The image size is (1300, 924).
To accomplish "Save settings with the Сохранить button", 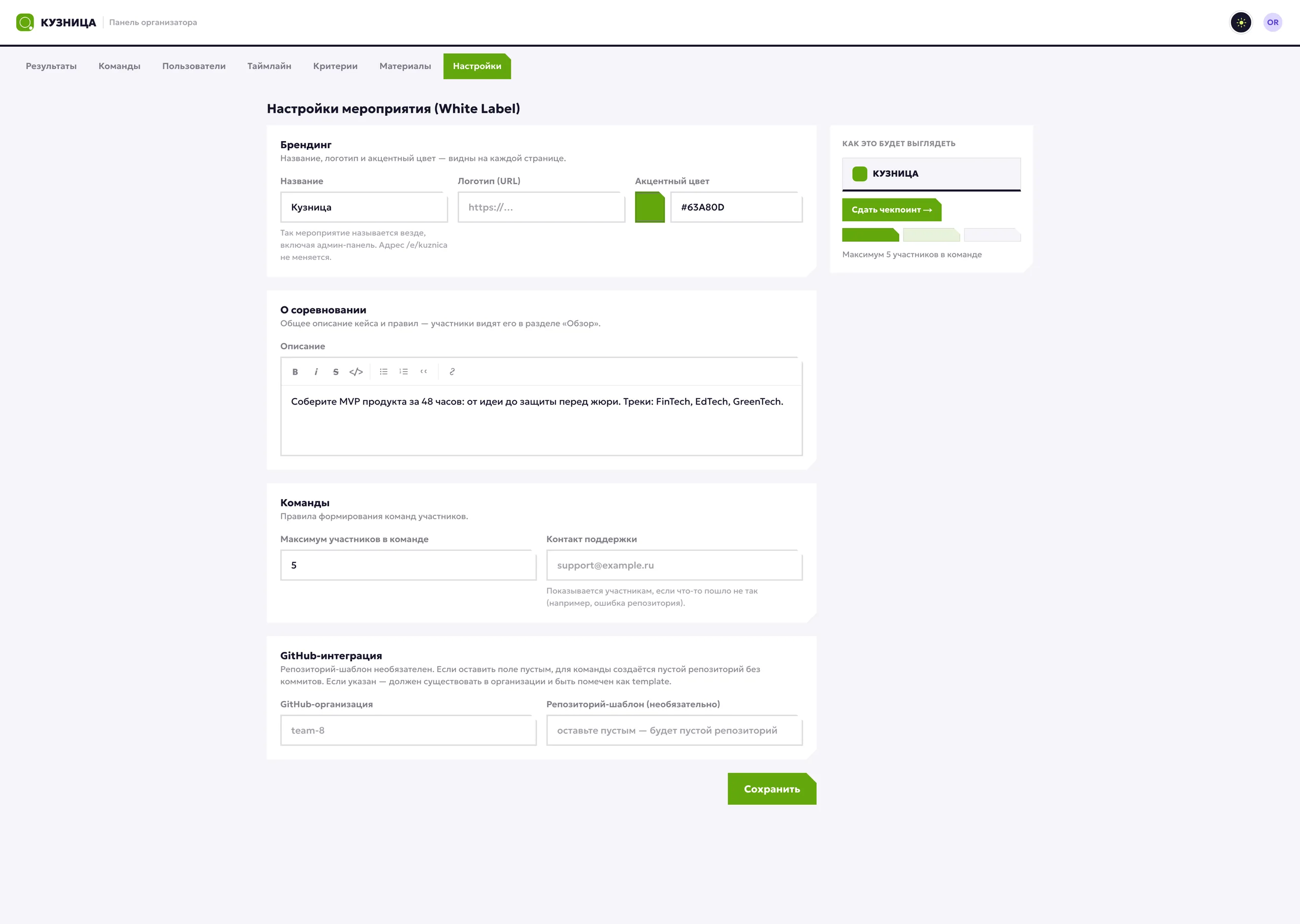I will 771,789.
